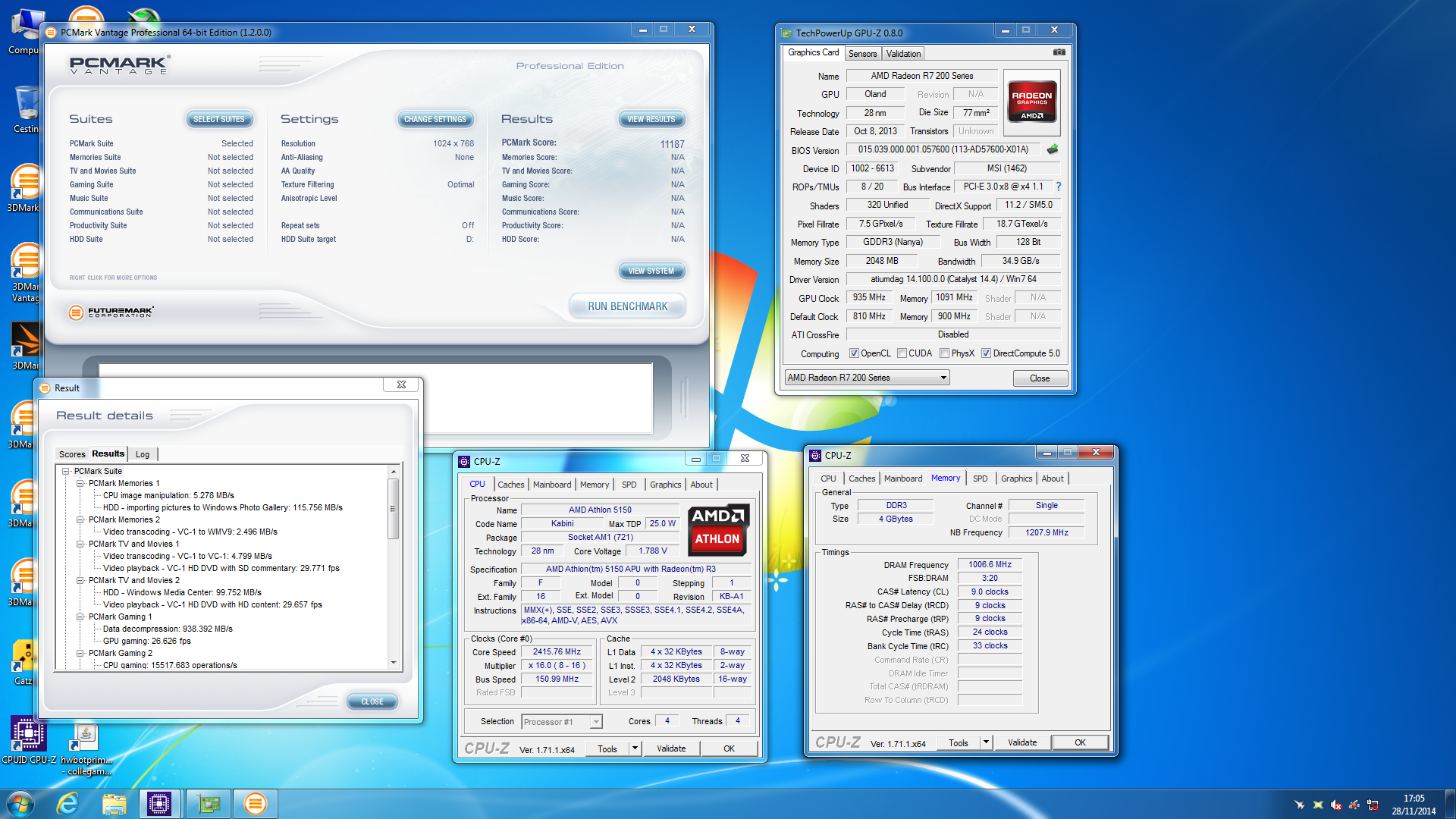Open the Scores tab in Result details
The height and width of the screenshot is (819, 1456).
pos(72,454)
